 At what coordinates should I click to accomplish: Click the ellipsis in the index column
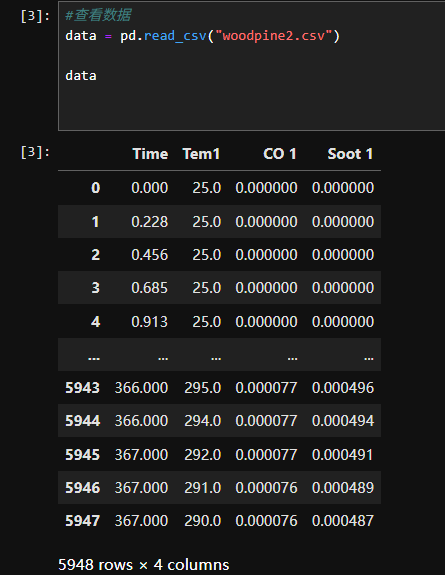(x=94, y=358)
